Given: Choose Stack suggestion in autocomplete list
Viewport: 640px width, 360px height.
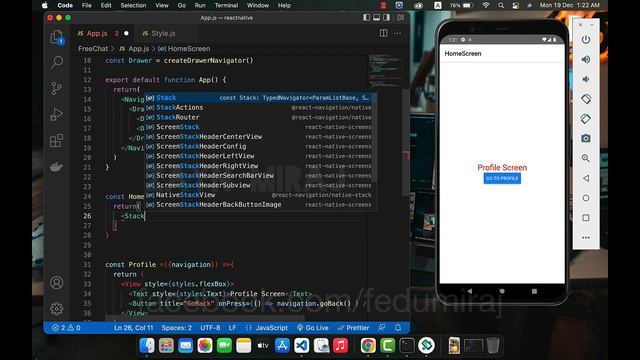Looking at the screenshot, I should 261,98.
